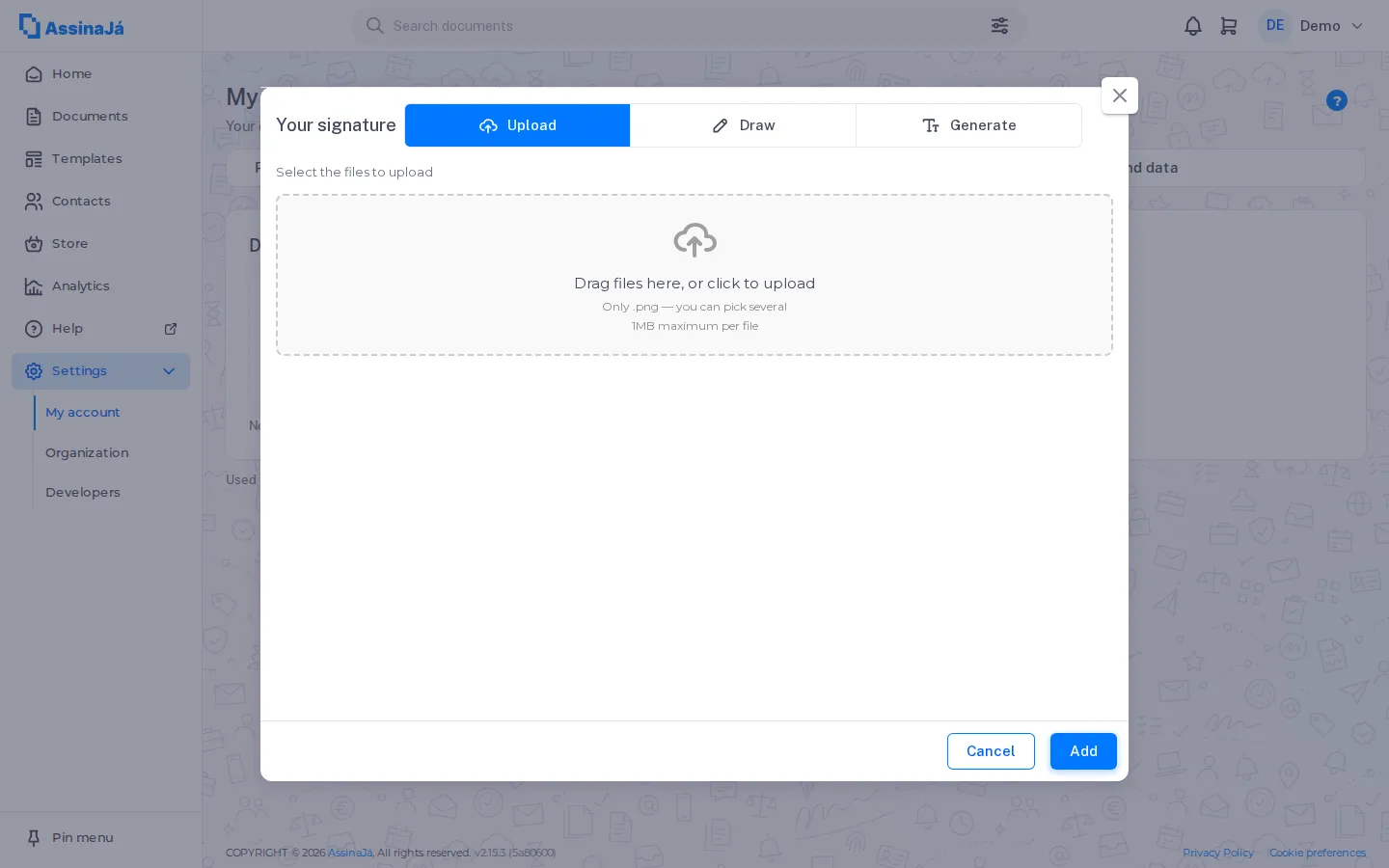
Task: Open Templates in sidebar
Action: point(100,159)
